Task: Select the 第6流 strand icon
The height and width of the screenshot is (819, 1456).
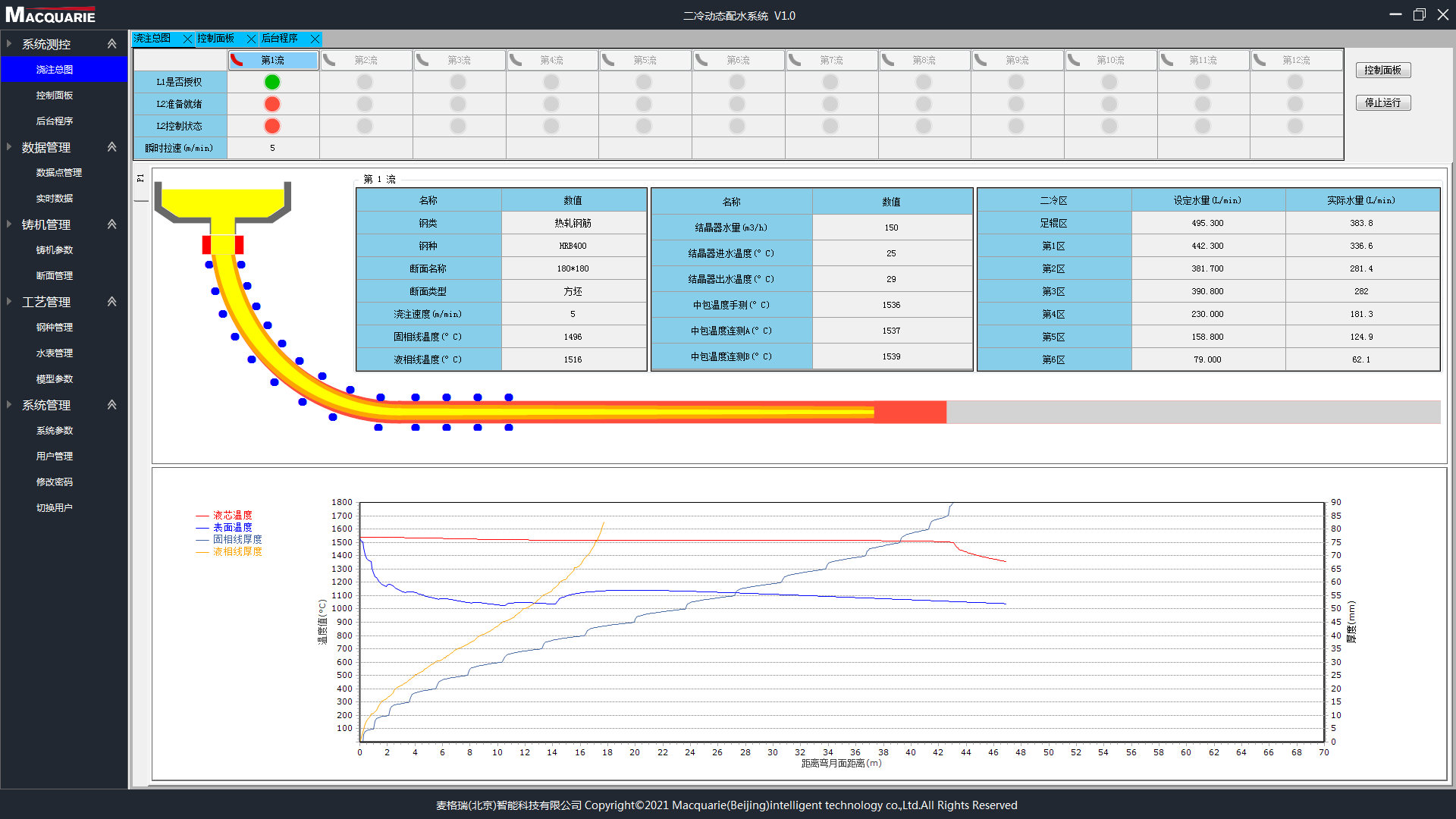Action: click(x=702, y=60)
